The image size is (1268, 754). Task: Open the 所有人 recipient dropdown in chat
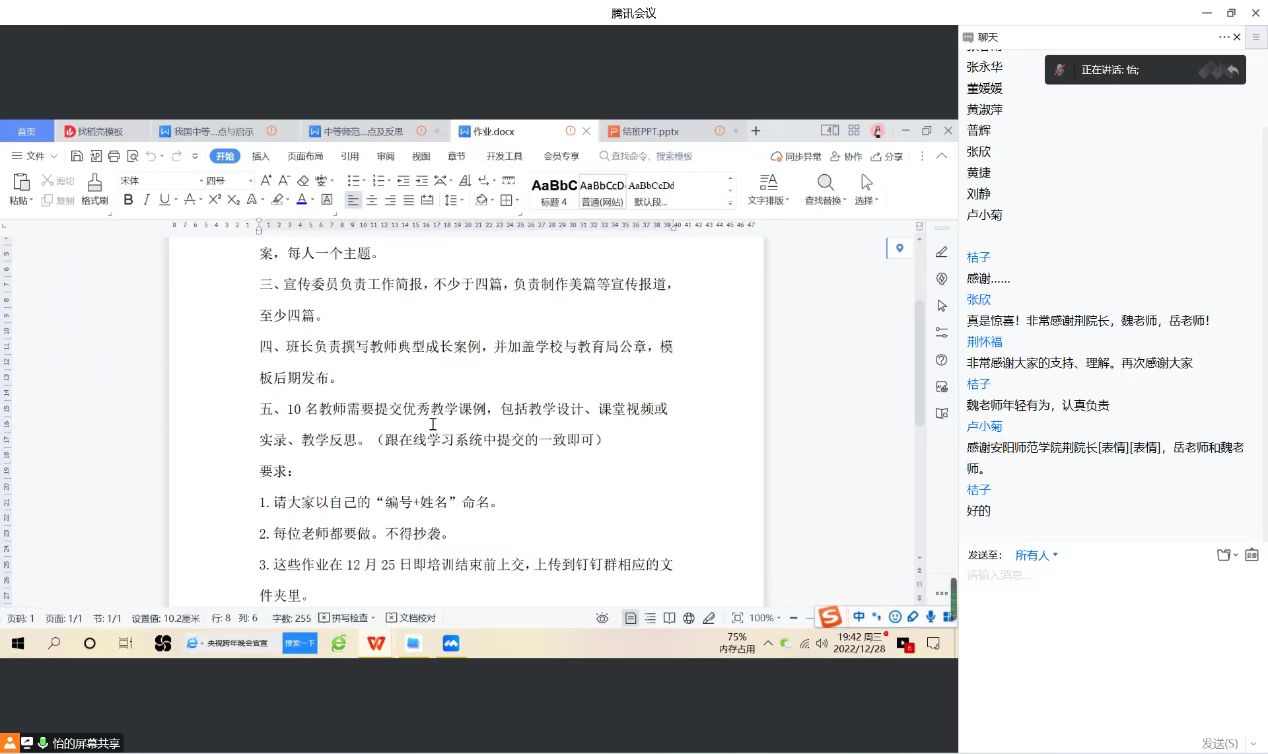[1036, 555]
